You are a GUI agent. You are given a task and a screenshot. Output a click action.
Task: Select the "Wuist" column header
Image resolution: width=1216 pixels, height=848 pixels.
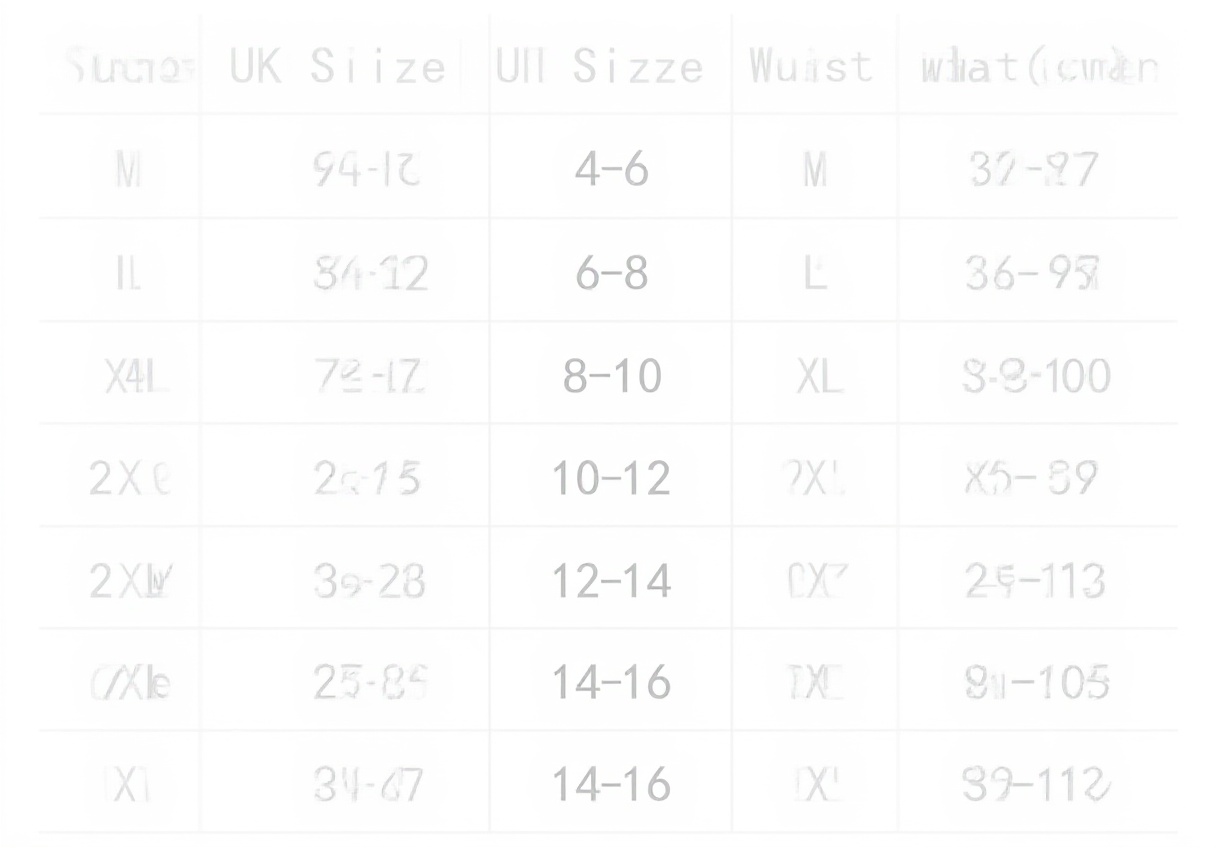pyautogui.click(x=811, y=67)
